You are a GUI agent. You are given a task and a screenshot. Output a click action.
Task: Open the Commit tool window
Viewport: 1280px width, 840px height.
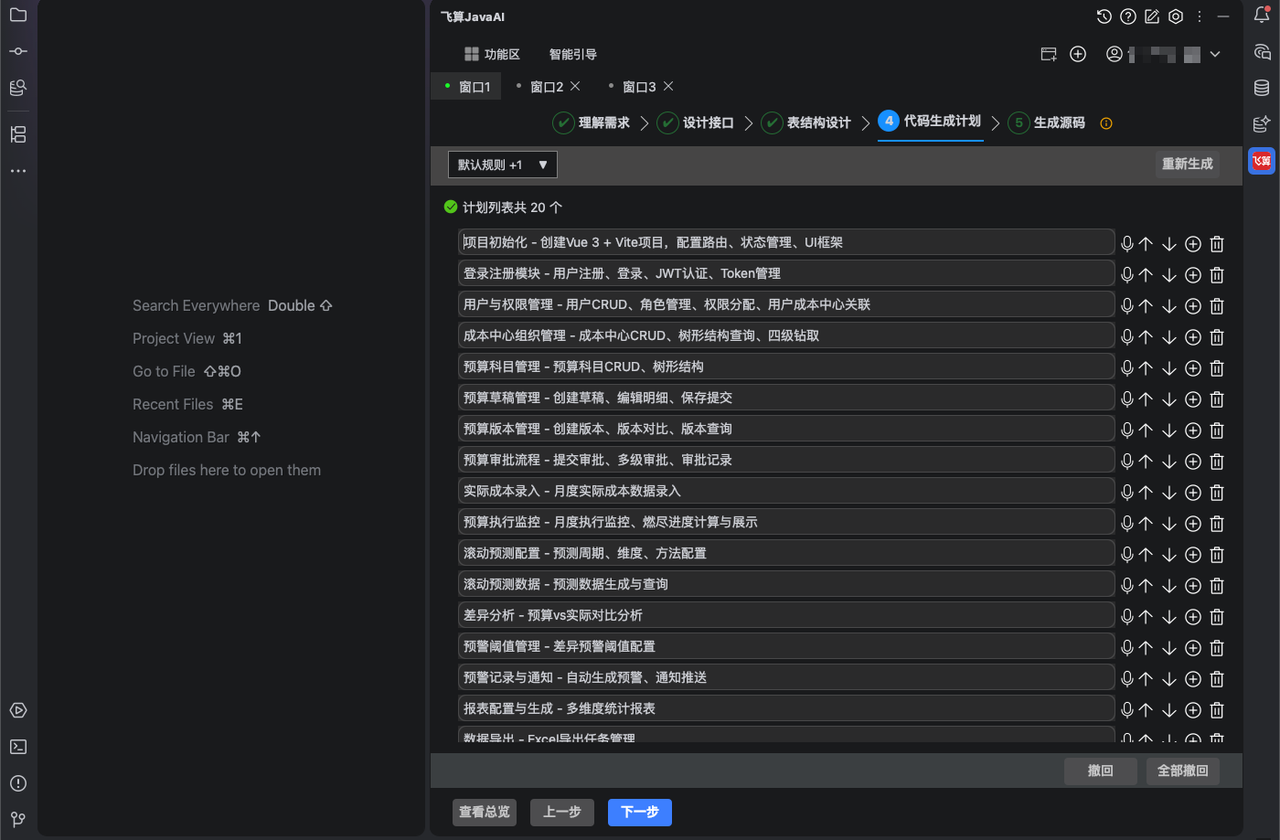coord(18,51)
